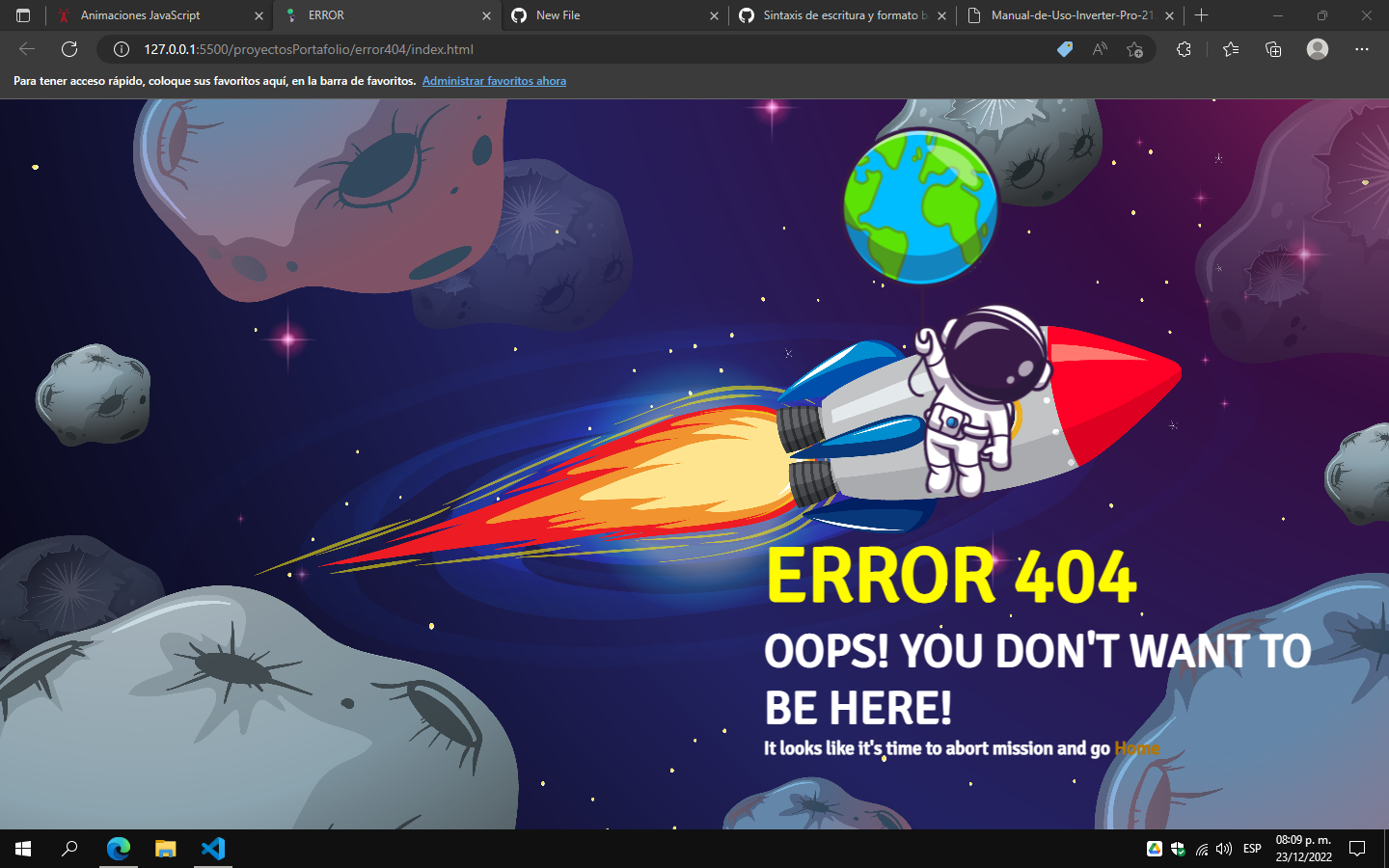The image size is (1389, 868).
Task: View site information icon beside URL
Action: tap(122, 49)
